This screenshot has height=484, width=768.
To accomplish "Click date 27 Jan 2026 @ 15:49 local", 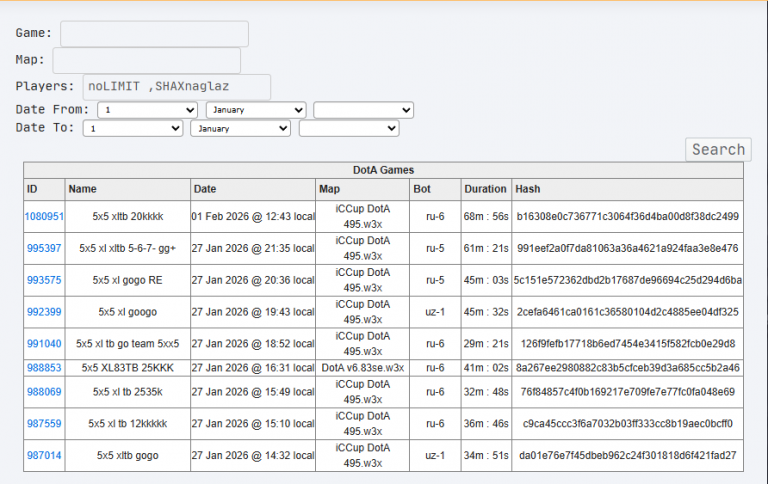I will tap(253, 392).
